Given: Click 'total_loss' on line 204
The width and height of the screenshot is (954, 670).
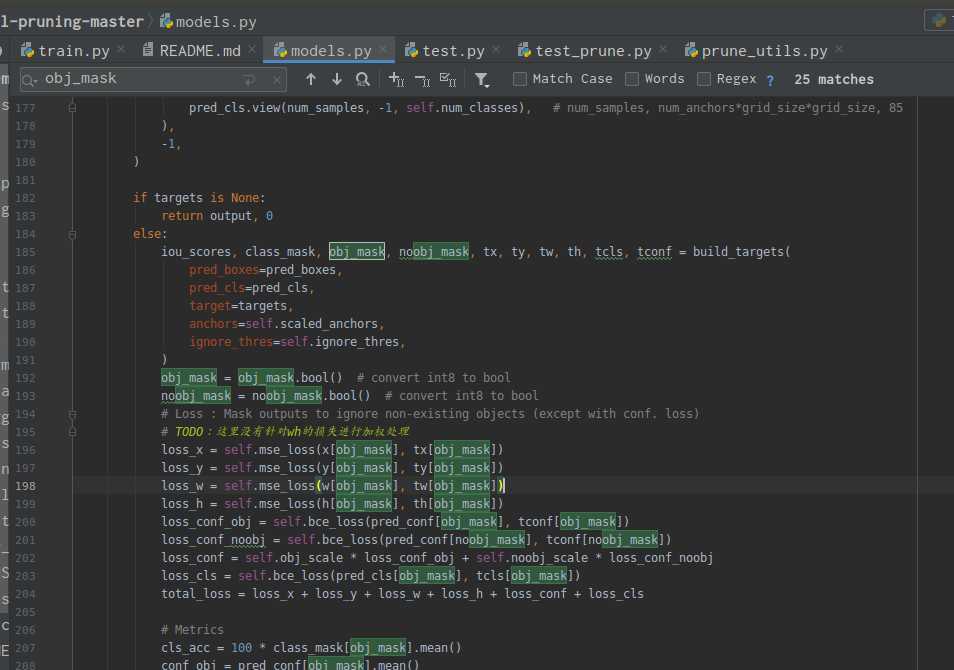Looking at the screenshot, I should 196,594.
